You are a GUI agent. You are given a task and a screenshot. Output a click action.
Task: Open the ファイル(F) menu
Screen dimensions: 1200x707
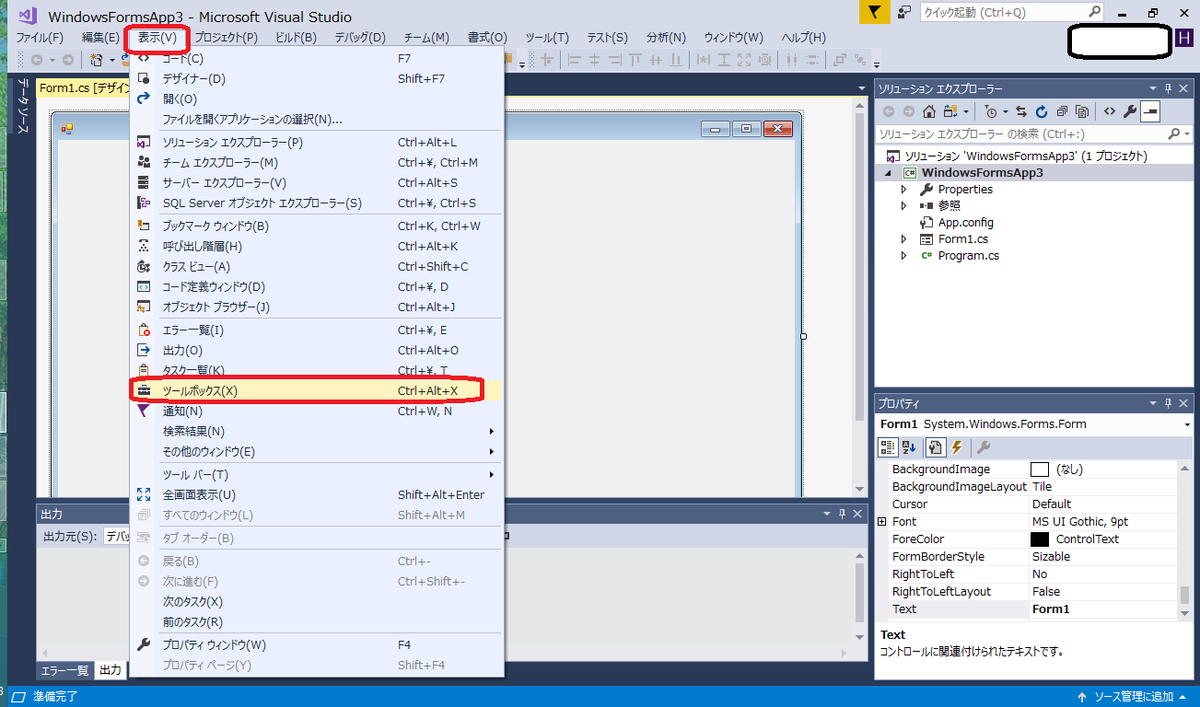tap(41, 37)
